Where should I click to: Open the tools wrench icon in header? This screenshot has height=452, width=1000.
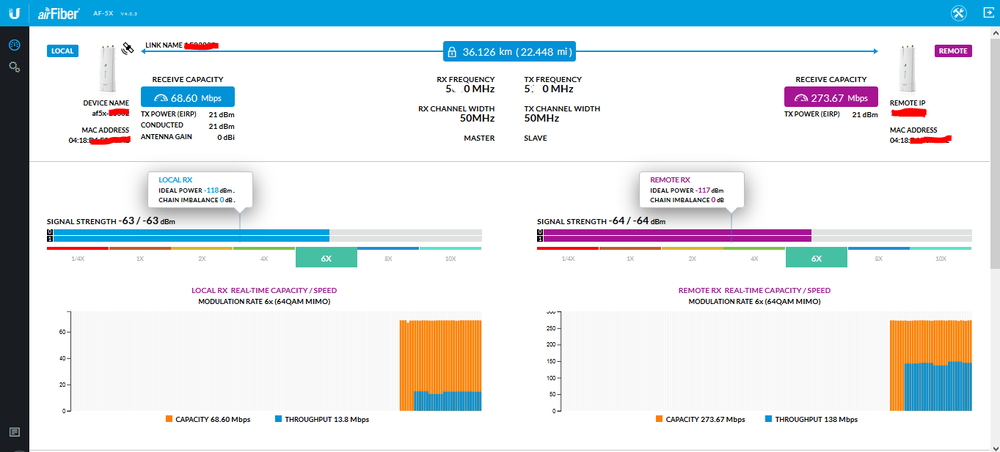point(957,12)
